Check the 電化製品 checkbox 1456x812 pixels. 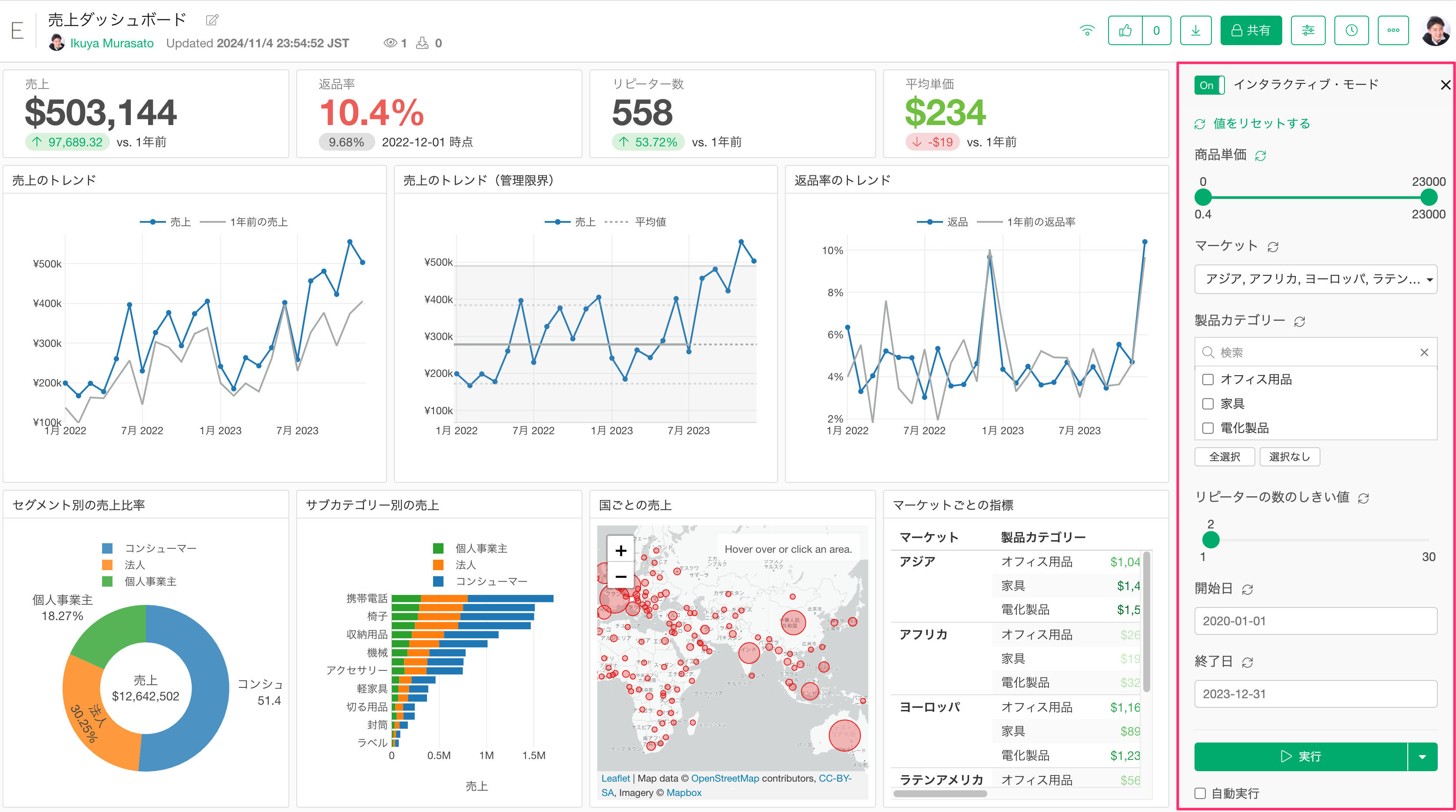[1208, 428]
